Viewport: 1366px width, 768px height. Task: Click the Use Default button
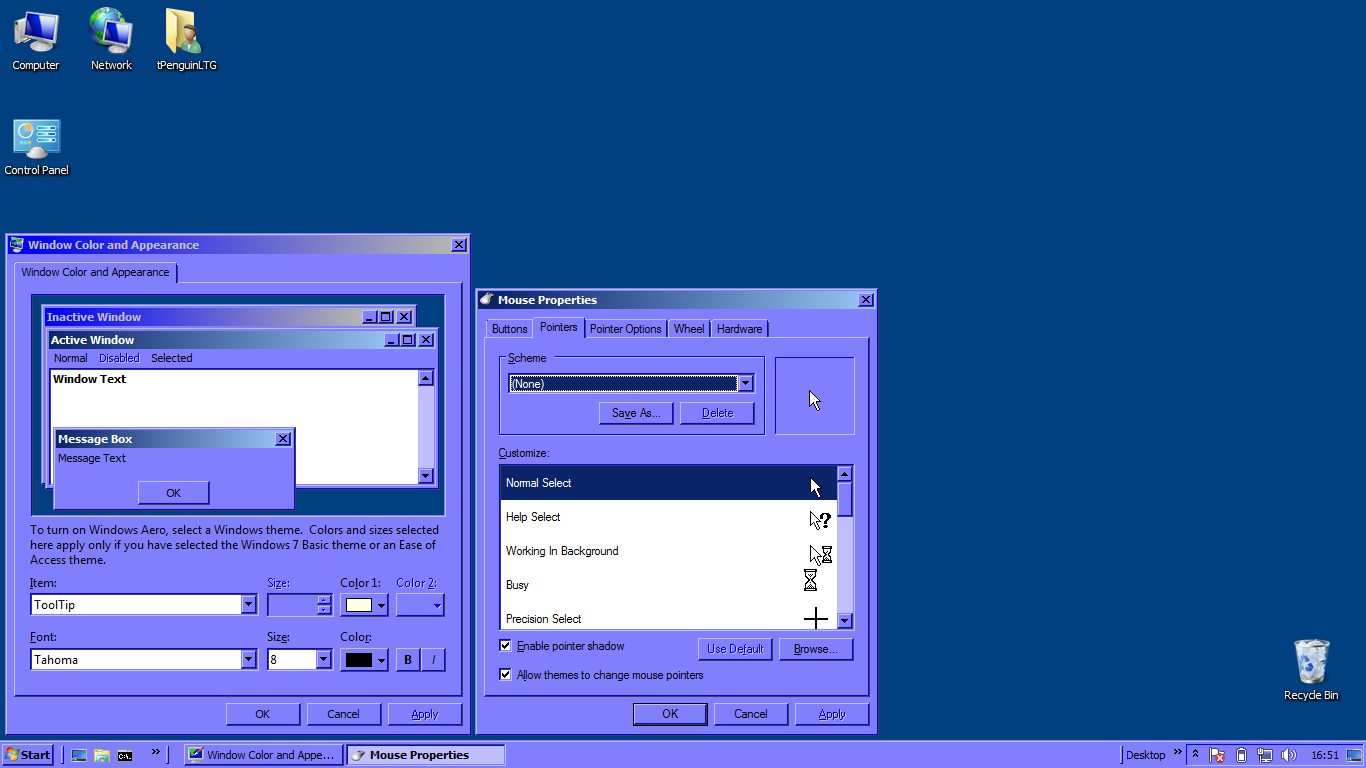click(x=735, y=649)
